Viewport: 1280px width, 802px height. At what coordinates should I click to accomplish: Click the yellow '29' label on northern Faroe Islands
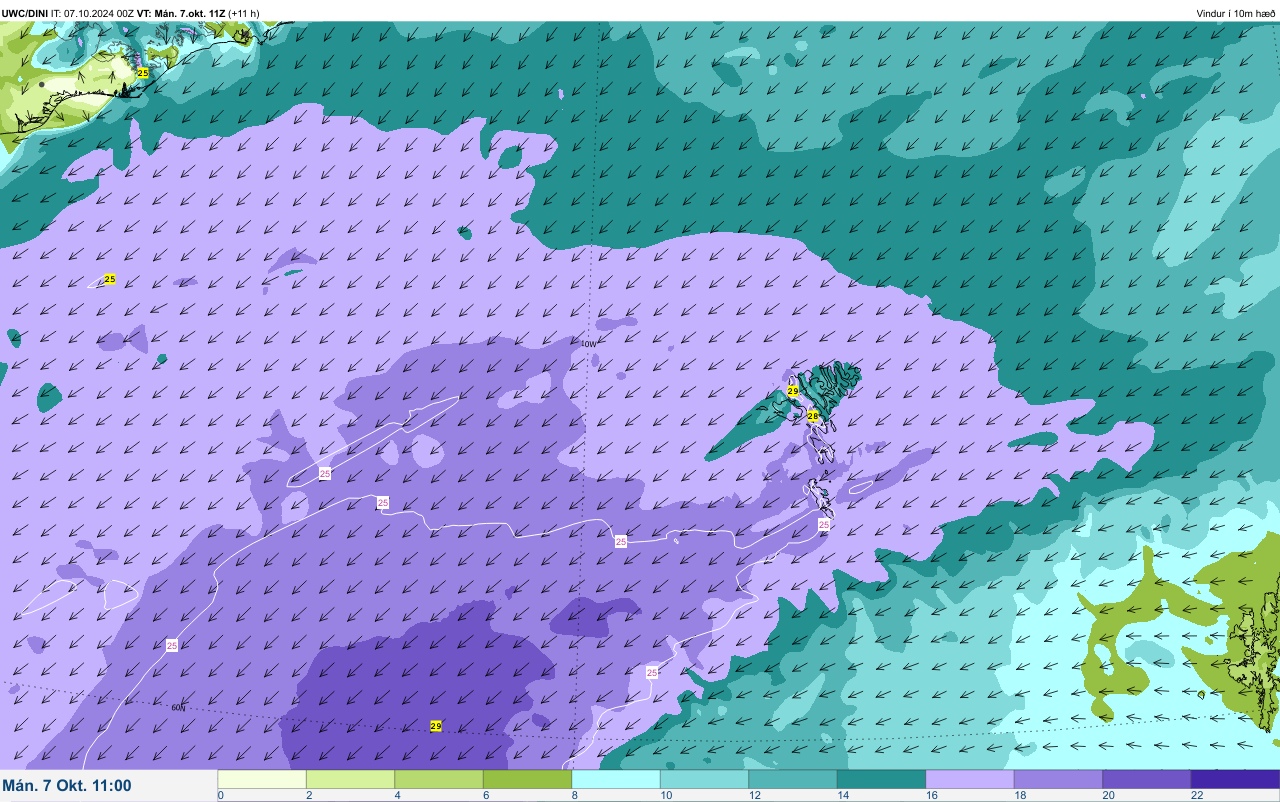[x=793, y=391]
